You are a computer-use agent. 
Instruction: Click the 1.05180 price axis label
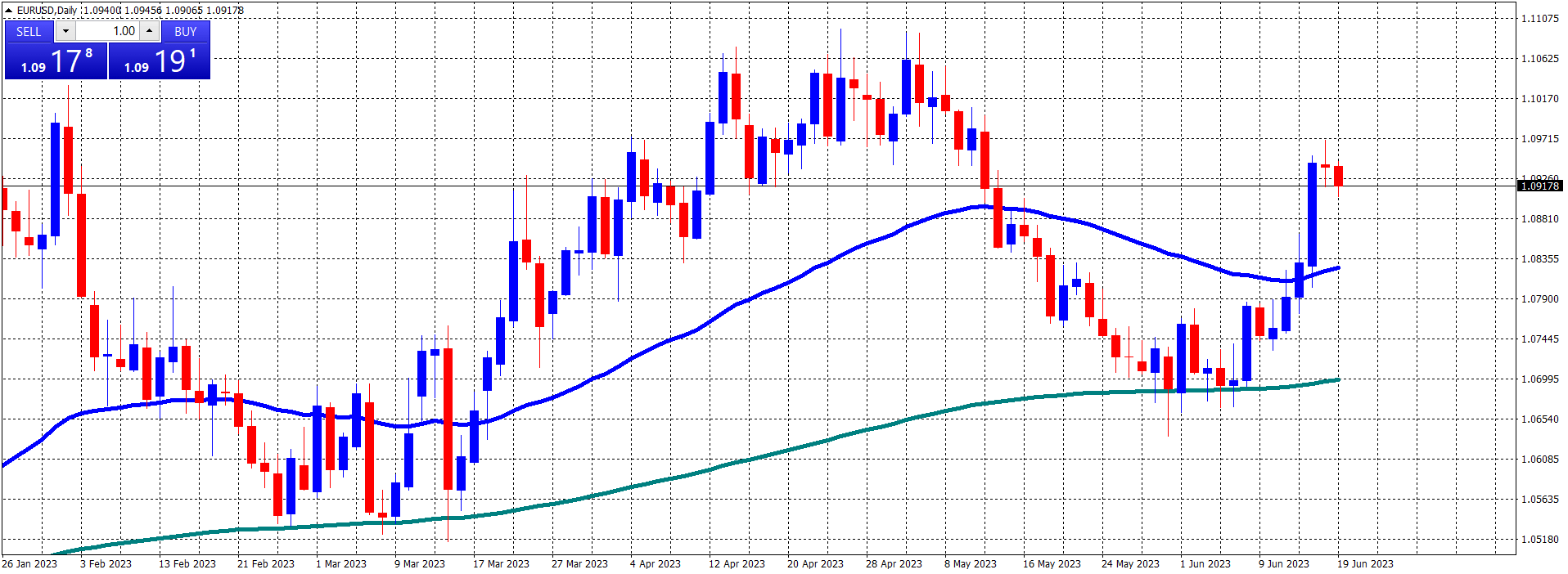(x=1539, y=539)
